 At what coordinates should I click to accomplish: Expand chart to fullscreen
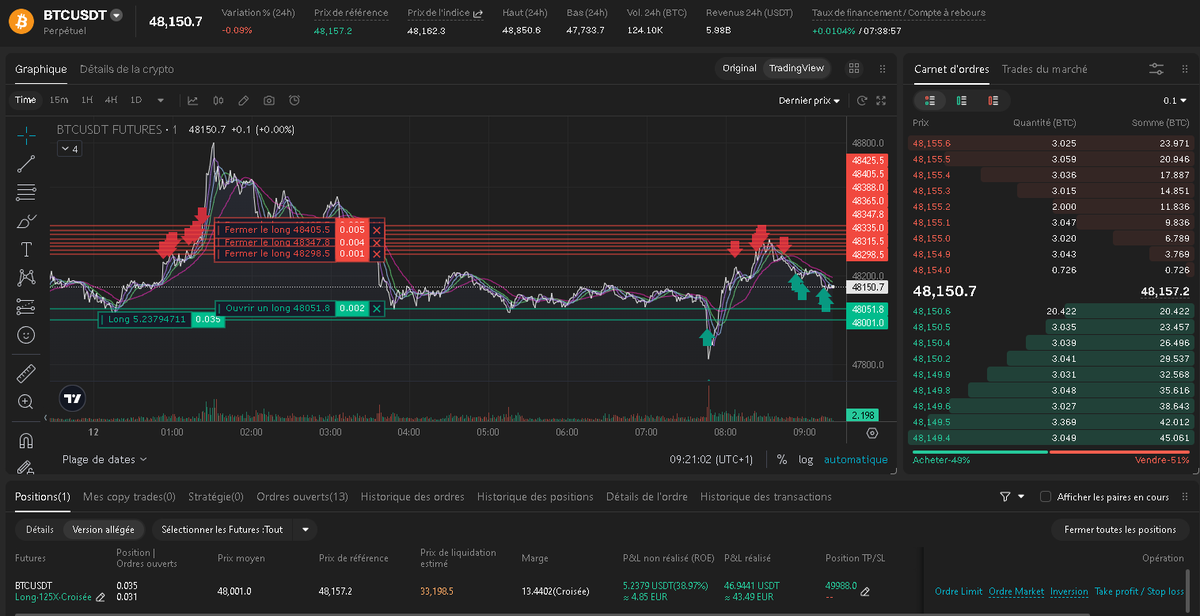tap(881, 100)
